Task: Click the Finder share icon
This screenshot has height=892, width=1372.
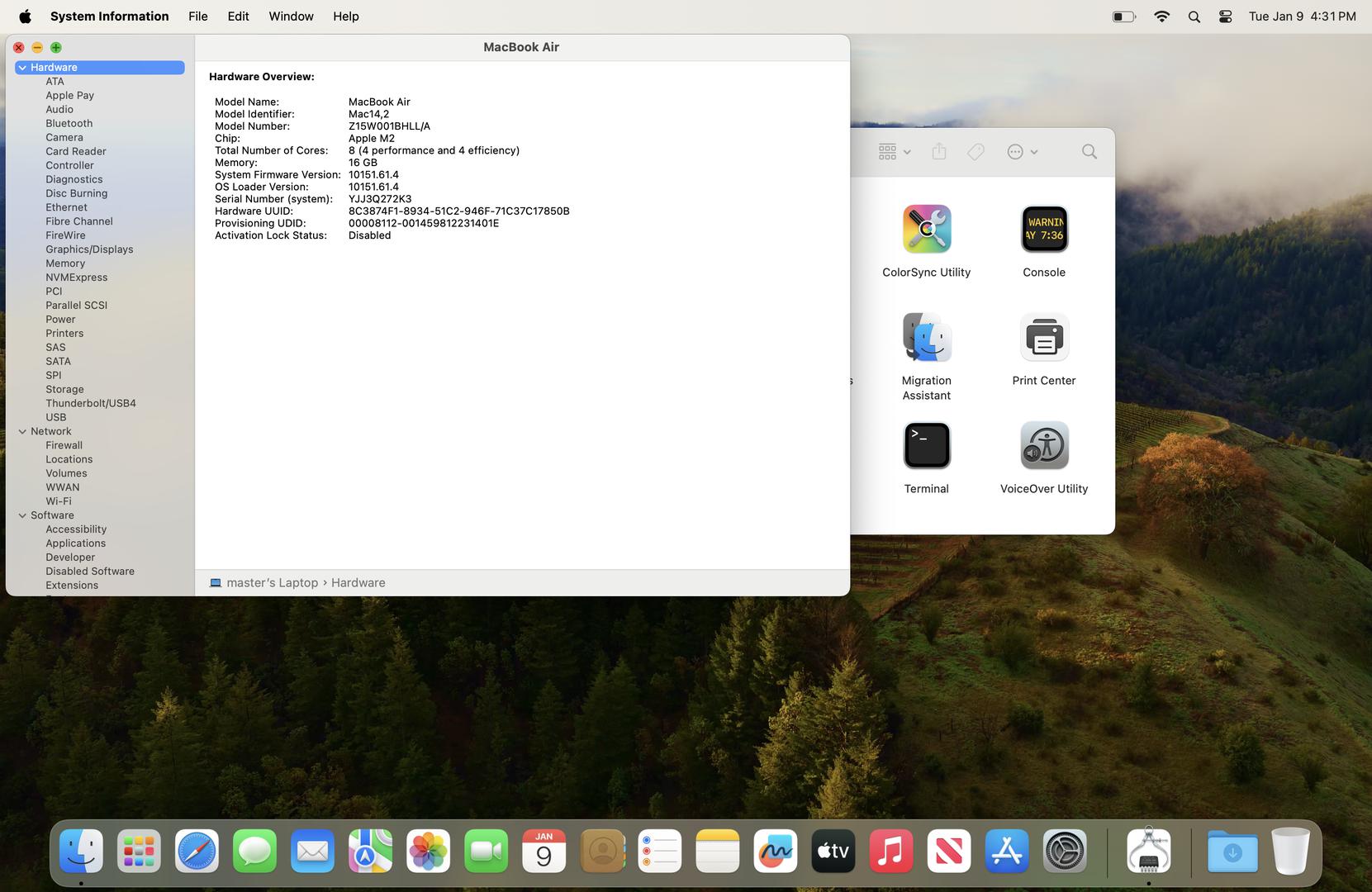Action: click(939, 151)
